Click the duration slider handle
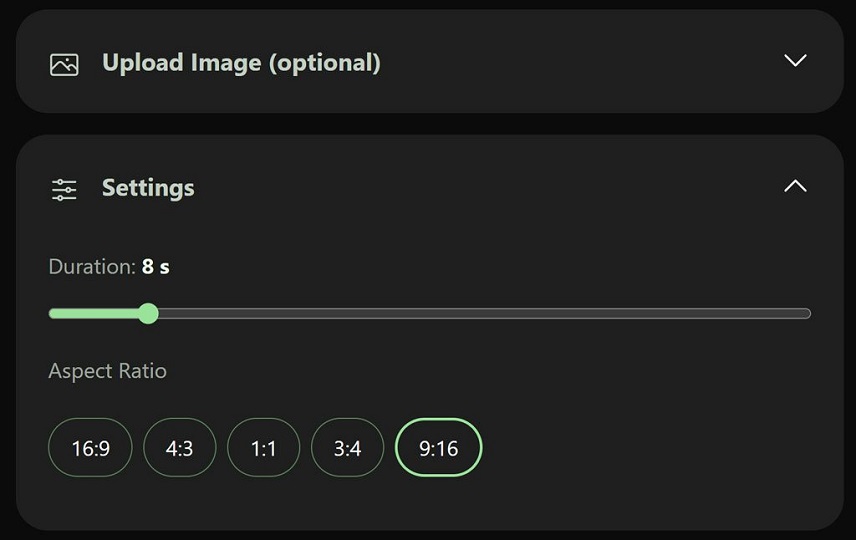 148,313
